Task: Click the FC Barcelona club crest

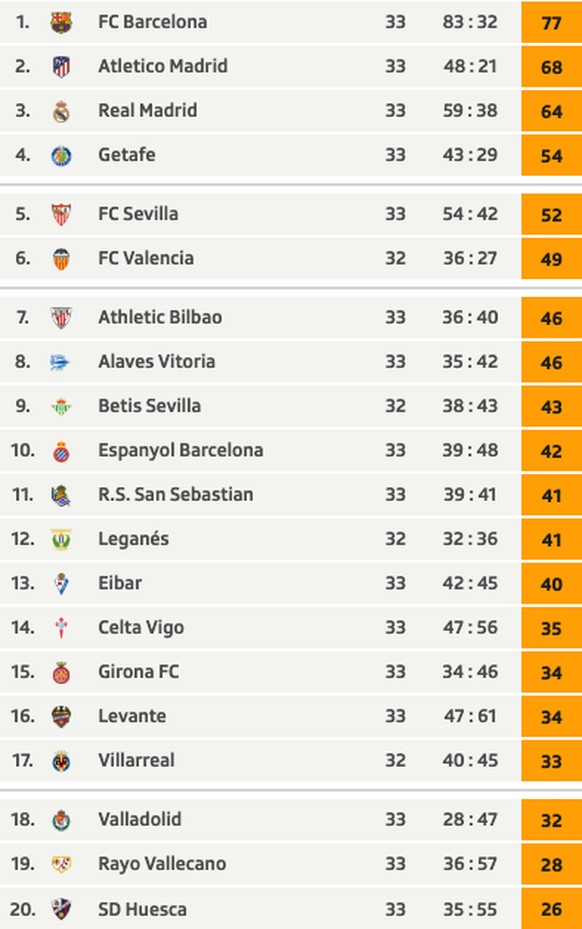Action: click(x=61, y=23)
